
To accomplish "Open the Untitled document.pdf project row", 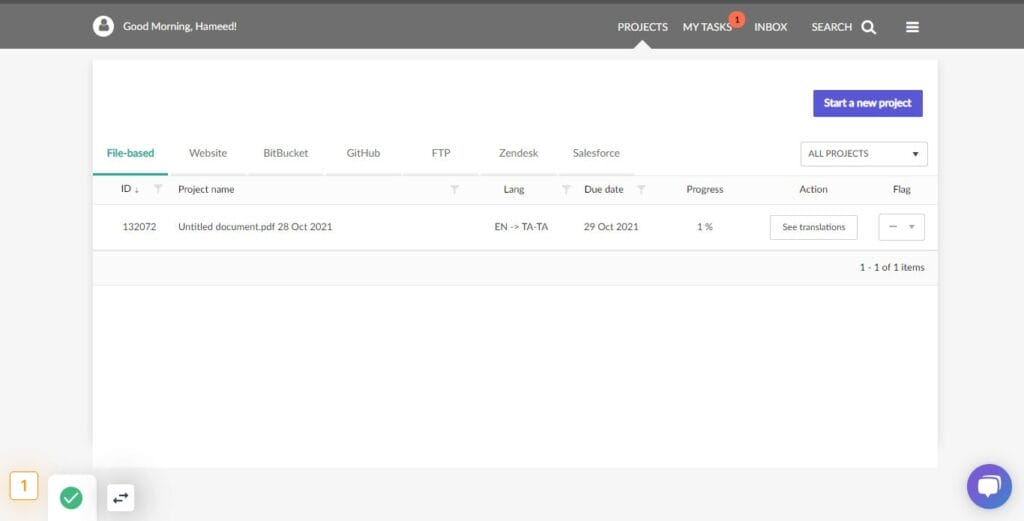I will coord(255,227).
